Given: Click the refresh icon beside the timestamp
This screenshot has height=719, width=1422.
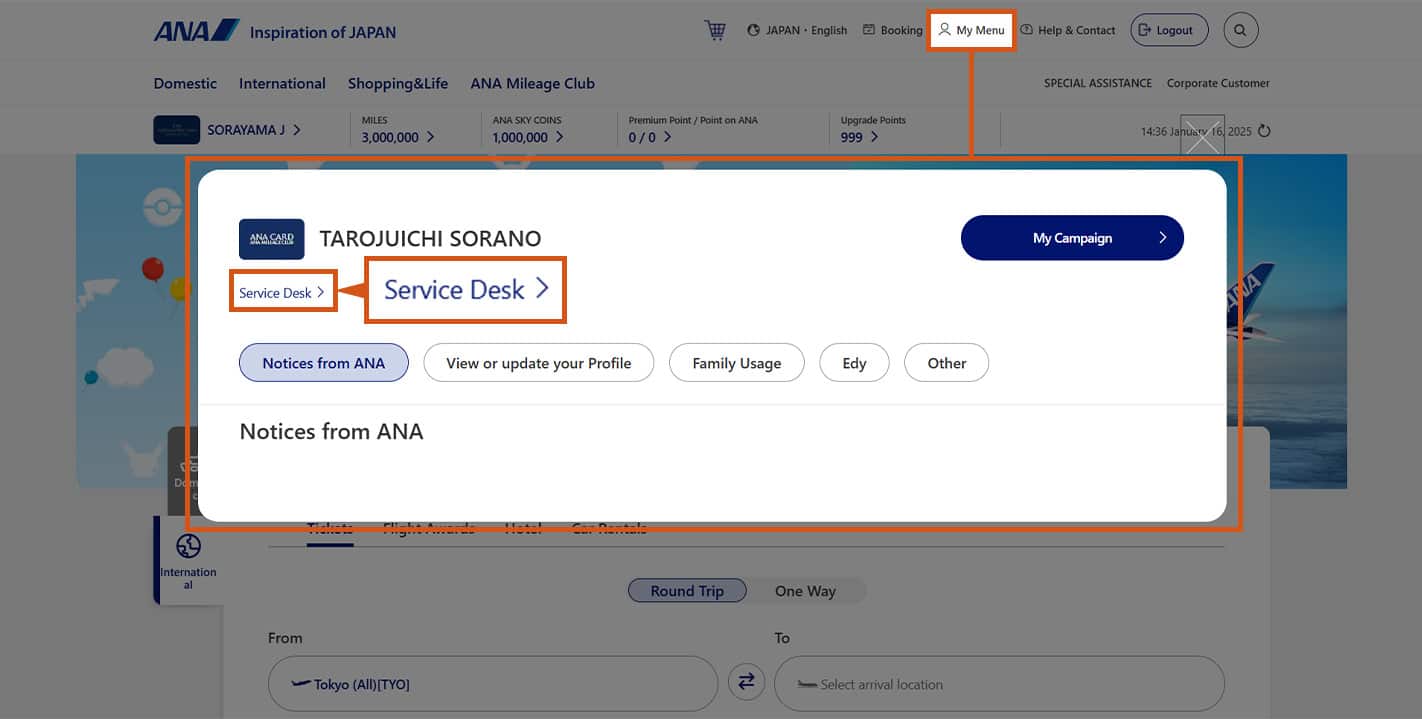Looking at the screenshot, I should [x=1264, y=131].
